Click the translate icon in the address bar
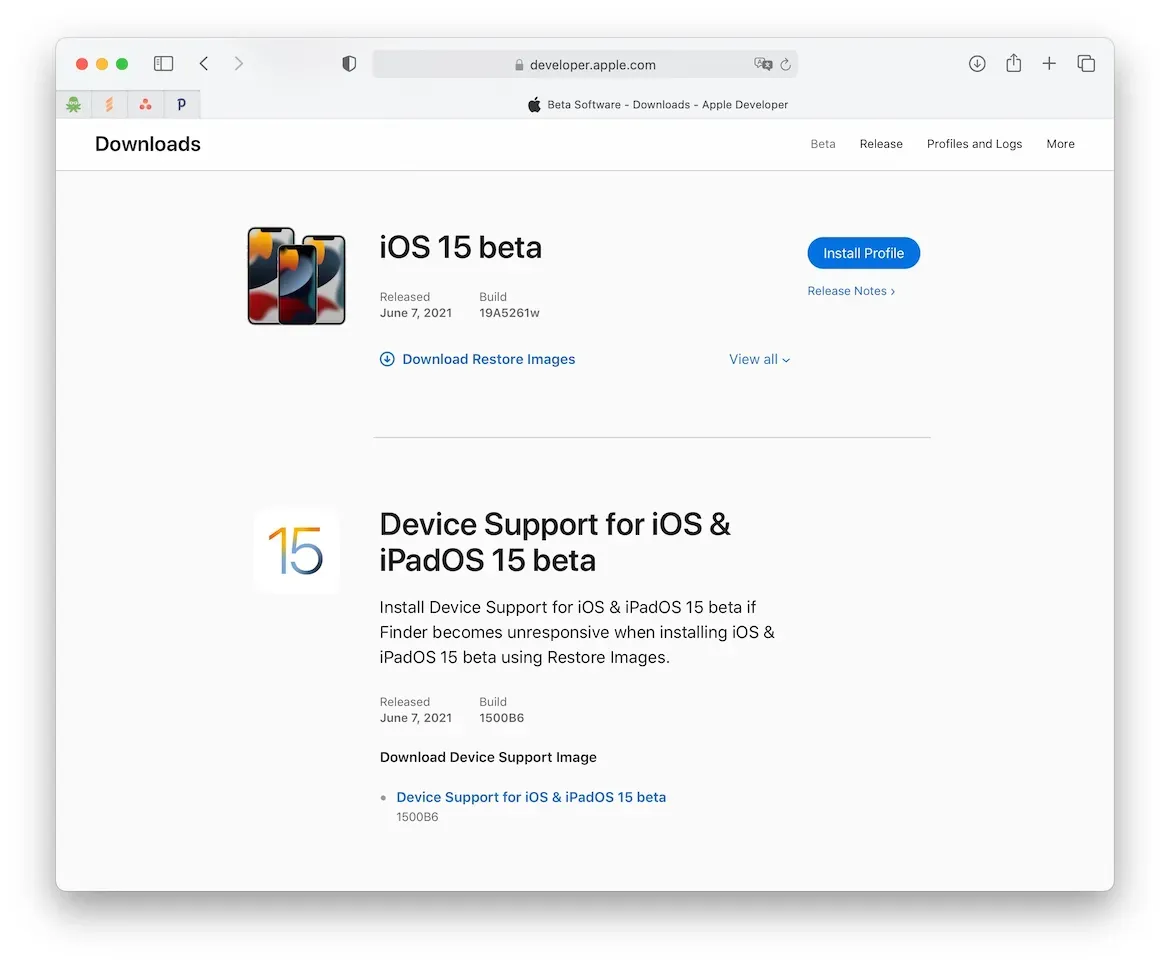 point(764,64)
